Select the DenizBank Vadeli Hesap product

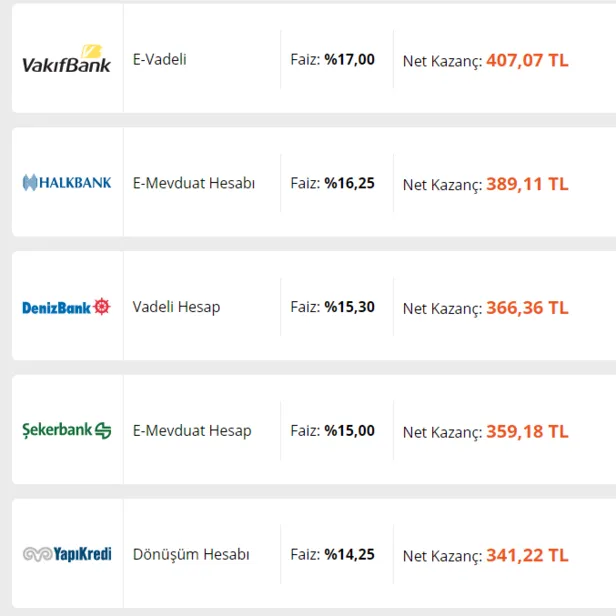176,307
